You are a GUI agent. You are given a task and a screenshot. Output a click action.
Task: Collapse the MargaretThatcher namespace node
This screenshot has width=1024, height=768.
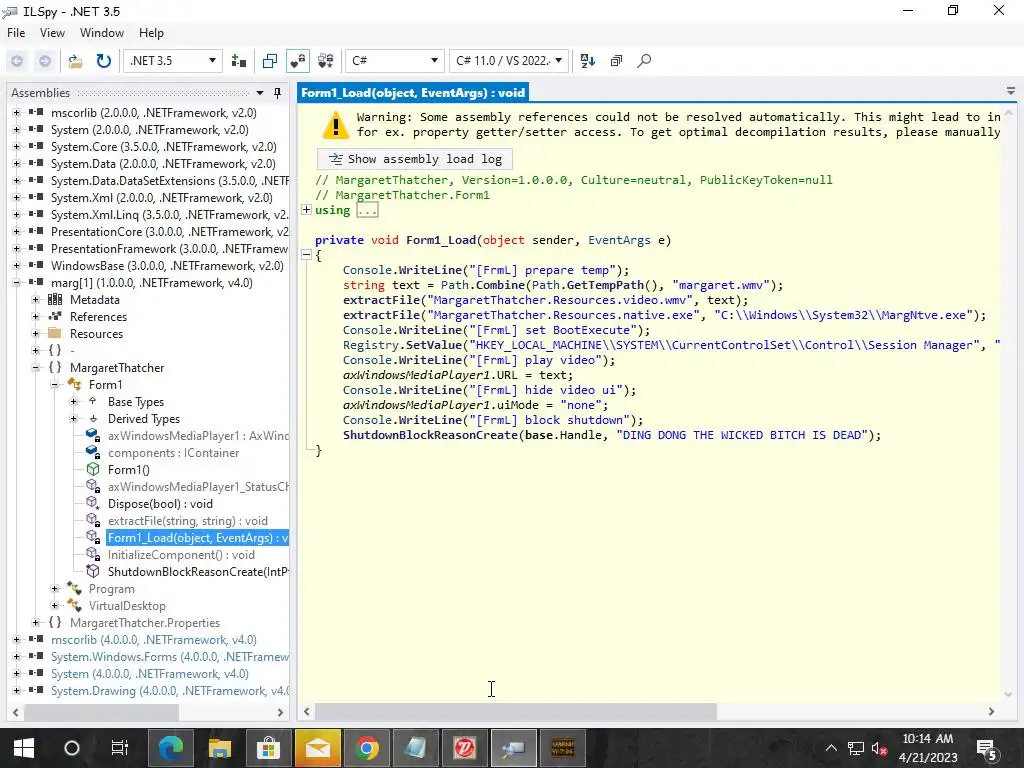(36, 367)
